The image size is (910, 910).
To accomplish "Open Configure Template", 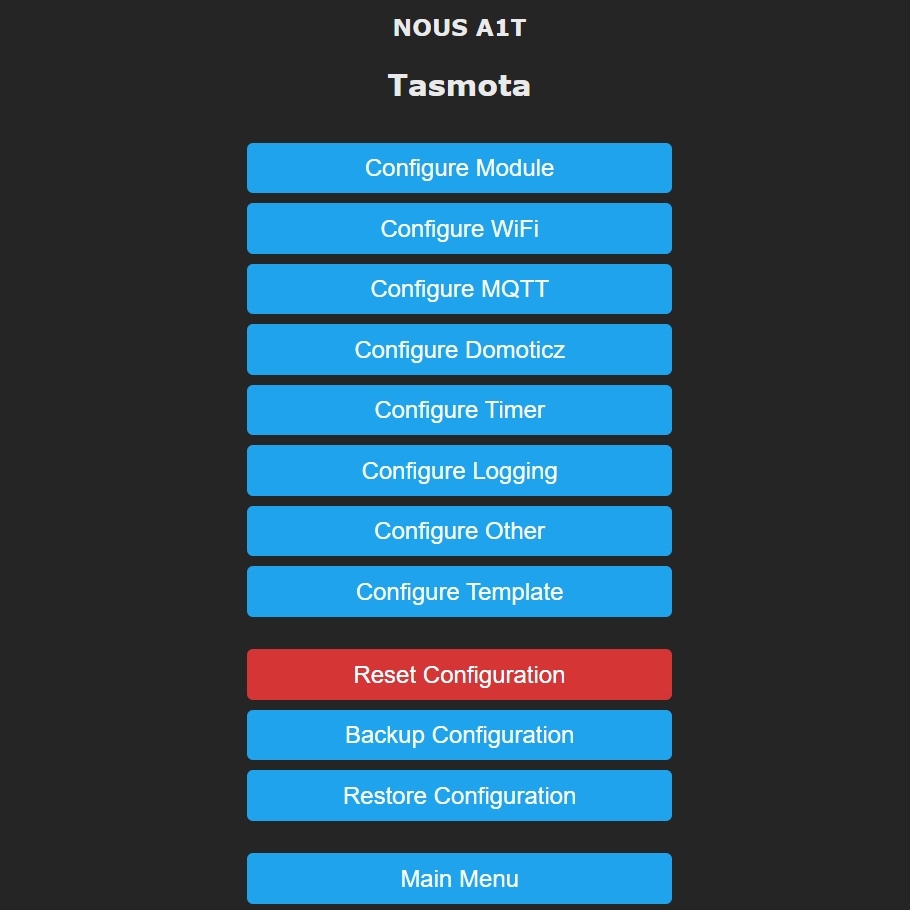I will tap(459, 592).
